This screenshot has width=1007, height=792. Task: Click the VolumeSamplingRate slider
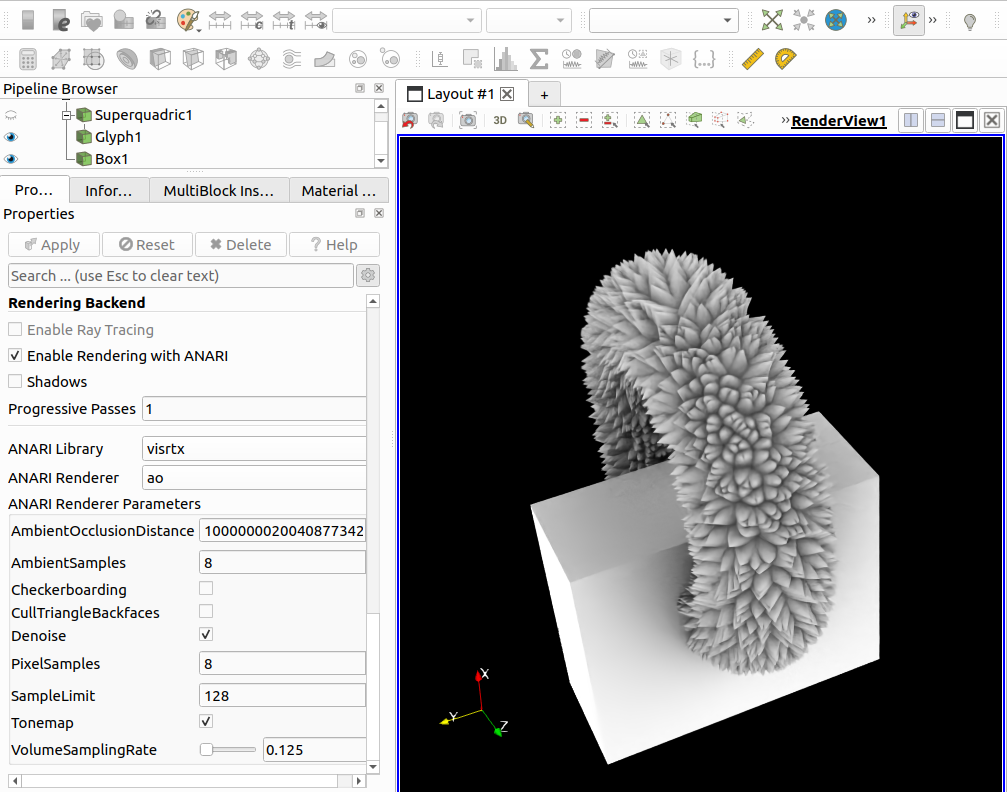click(227, 749)
